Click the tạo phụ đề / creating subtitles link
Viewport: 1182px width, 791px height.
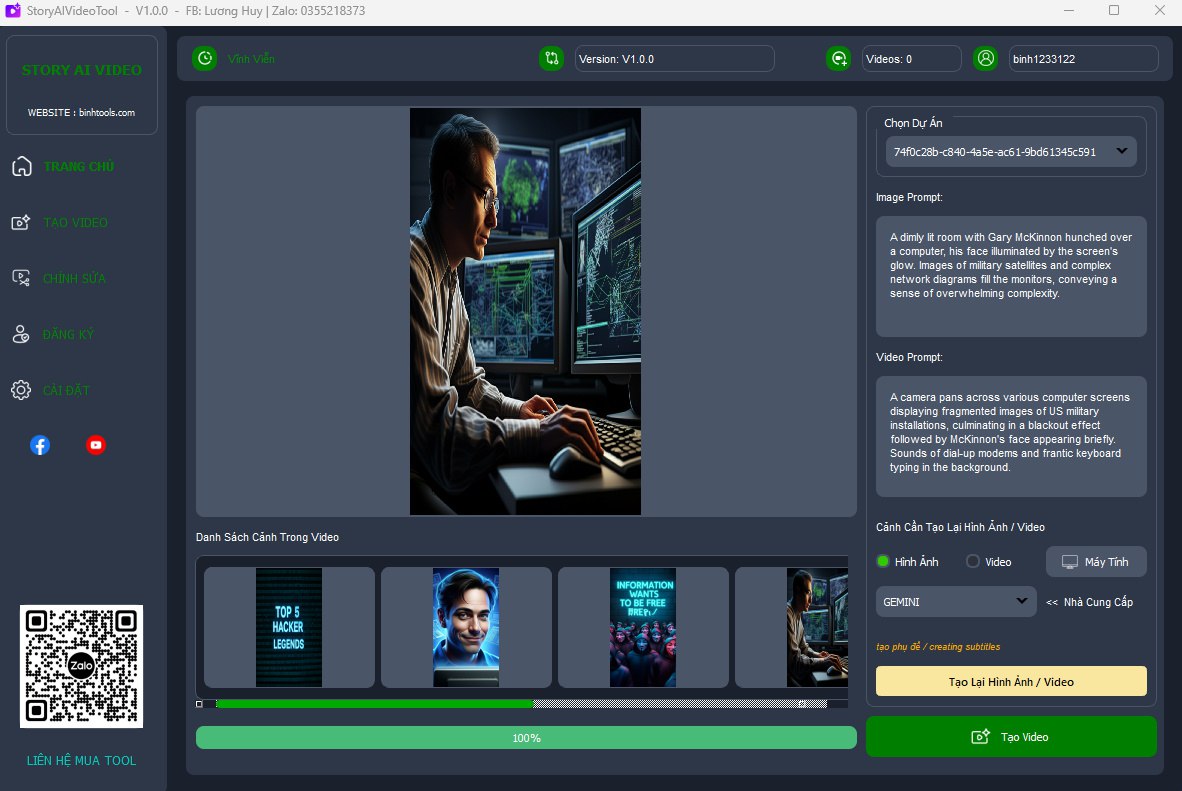point(938,647)
